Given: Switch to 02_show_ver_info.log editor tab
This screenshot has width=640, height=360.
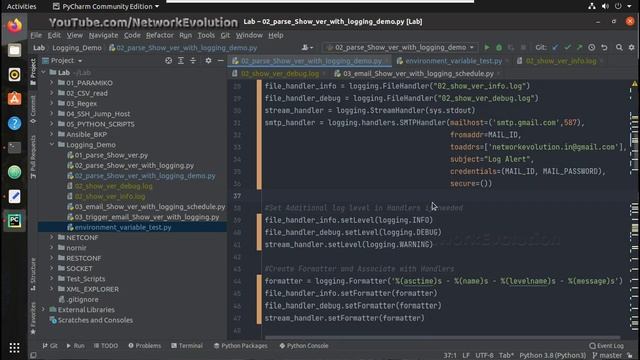Looking at the screenshot, I should pos(560,61).
